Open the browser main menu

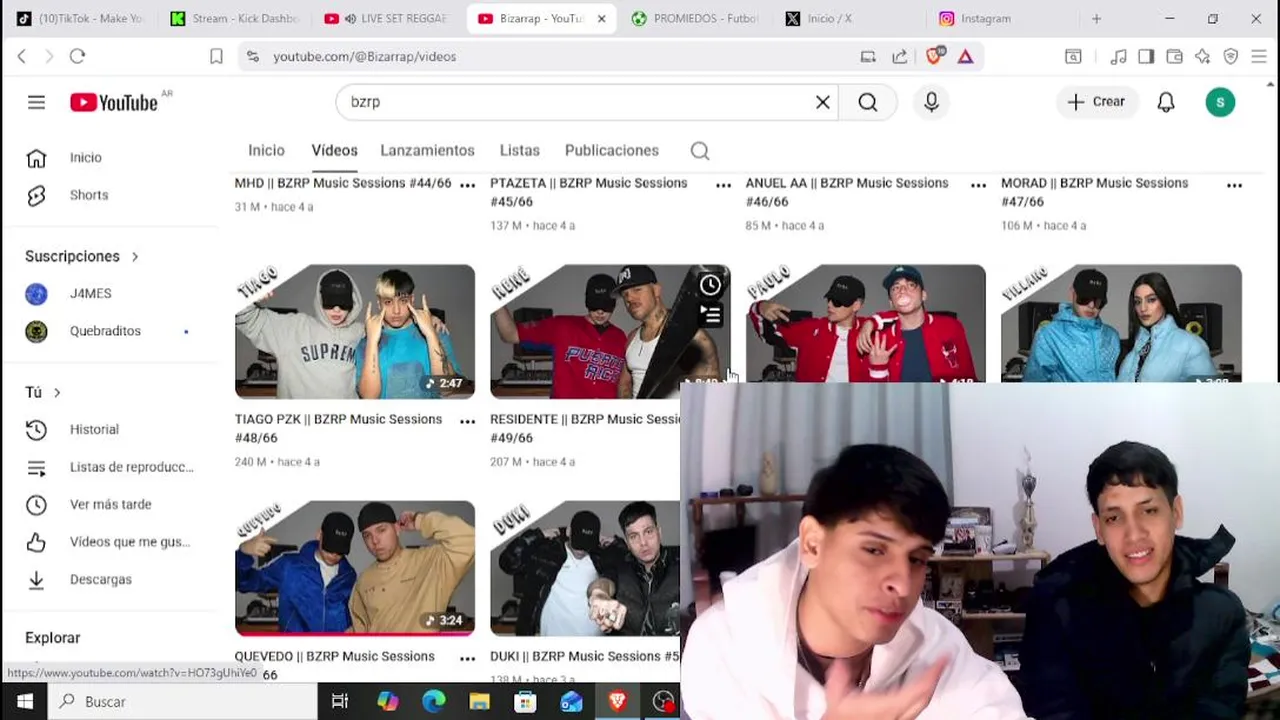point(1259,57)
